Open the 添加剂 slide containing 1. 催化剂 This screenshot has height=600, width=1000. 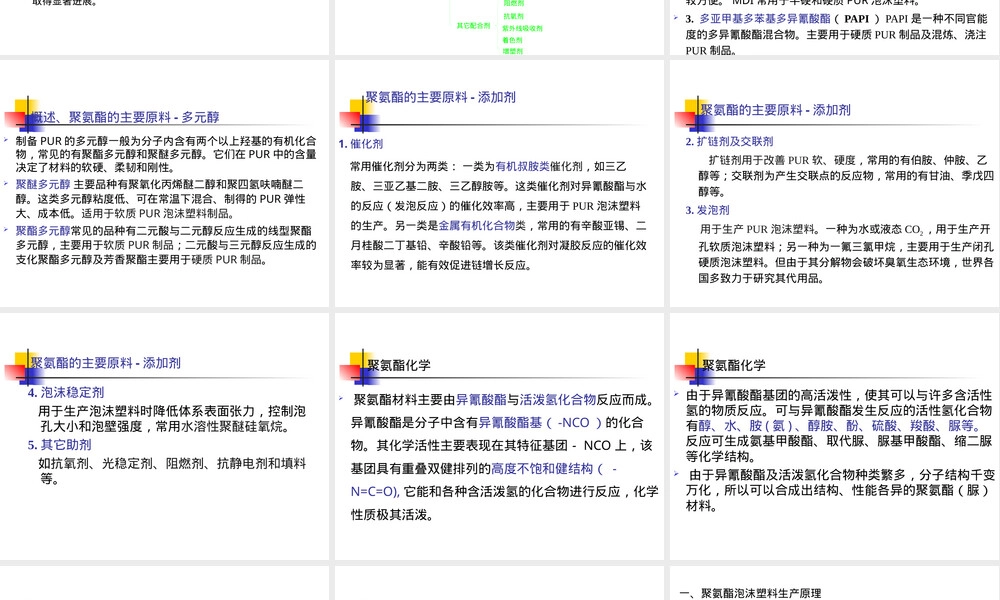click(x=499, y=184)
